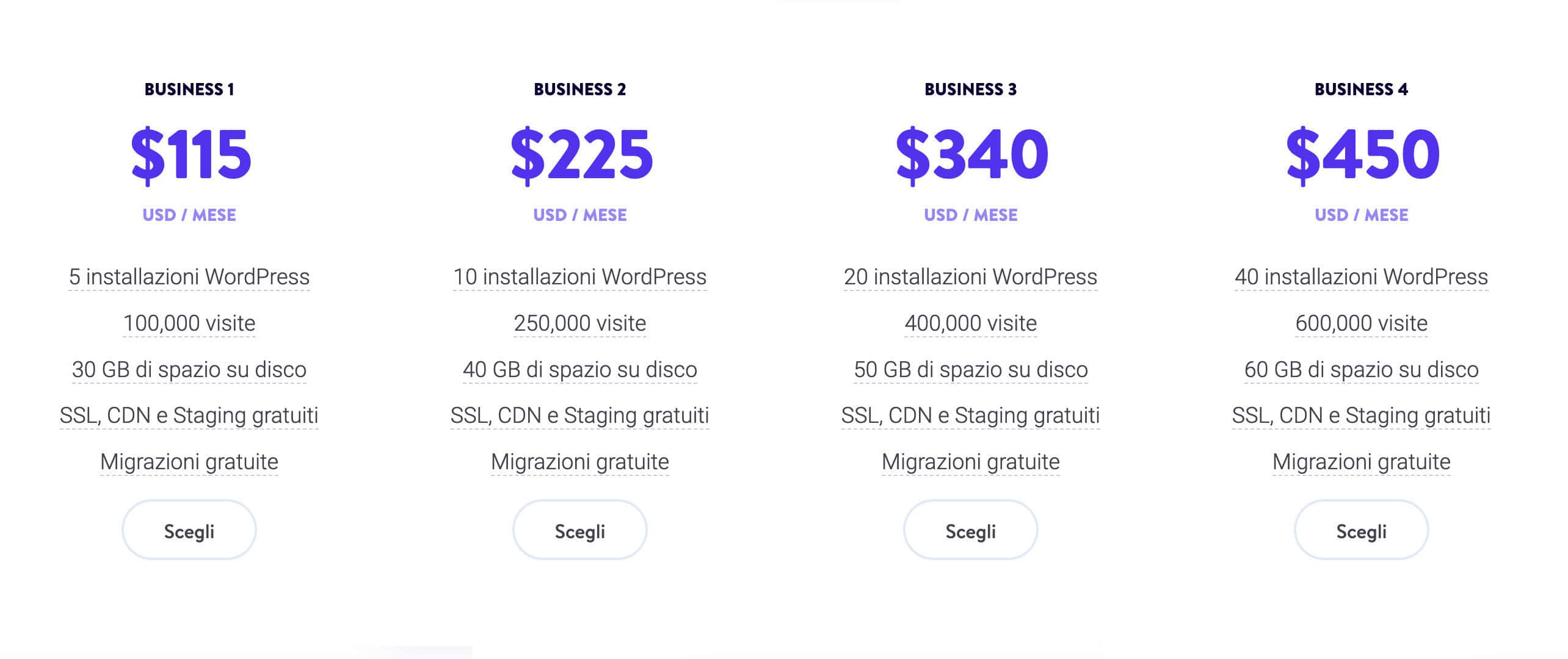Click the Scegli button under Business 4

tap(1360, 530)
